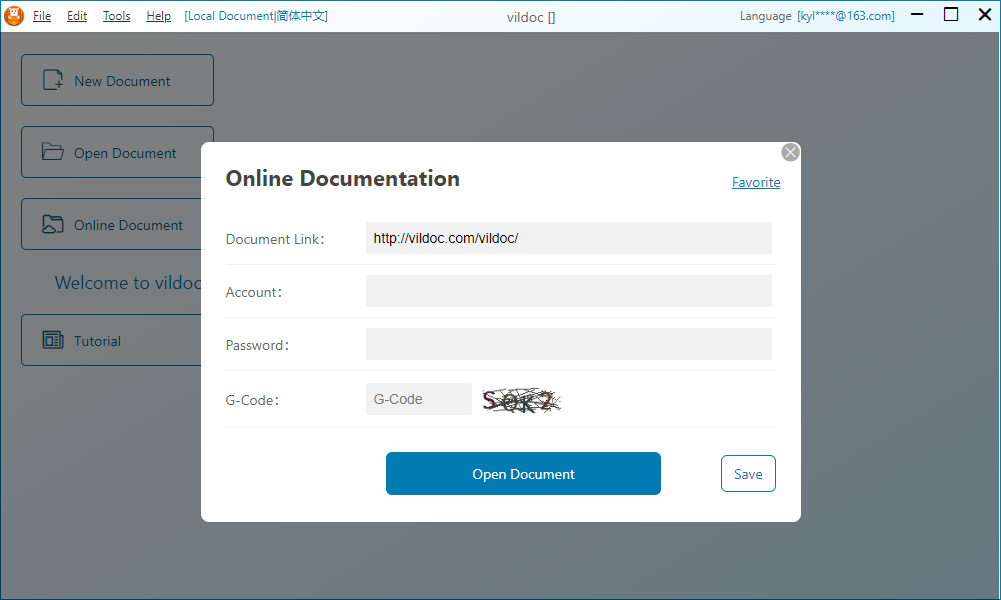Click the Tutorial book icon
This screenshot has height=600, width=1001.
52,341
